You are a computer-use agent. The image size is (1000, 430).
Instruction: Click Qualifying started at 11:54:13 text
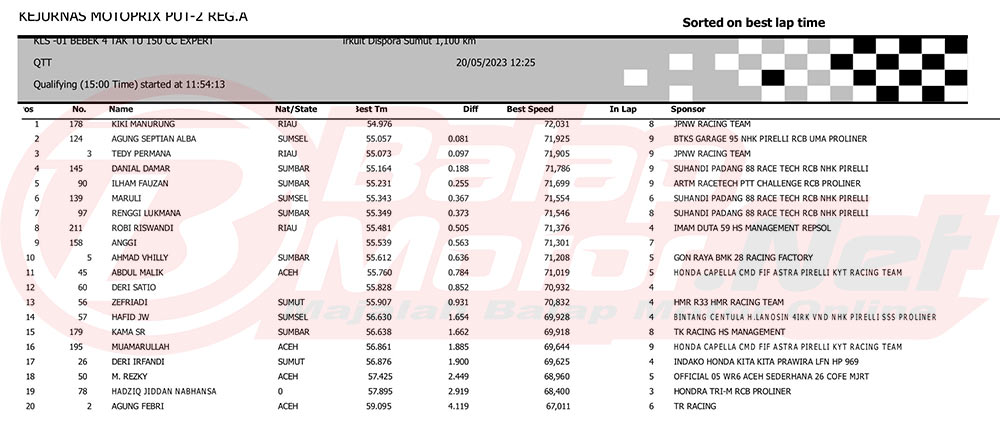129,84
